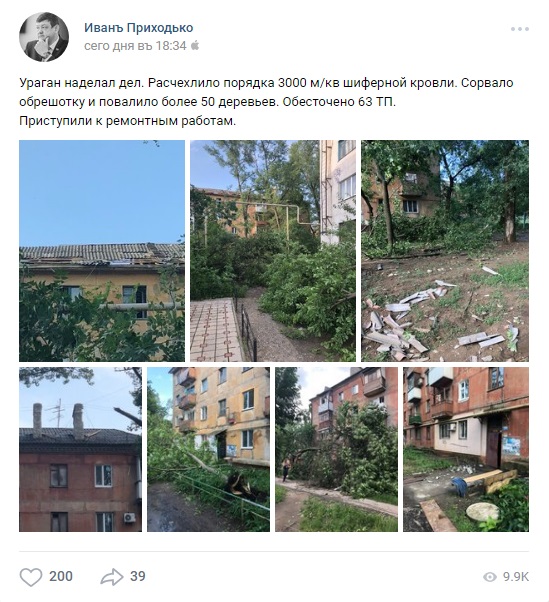
Task: Click the Apple device icon by timestamp
Action: pyautogui.click(x=195, y=46)
